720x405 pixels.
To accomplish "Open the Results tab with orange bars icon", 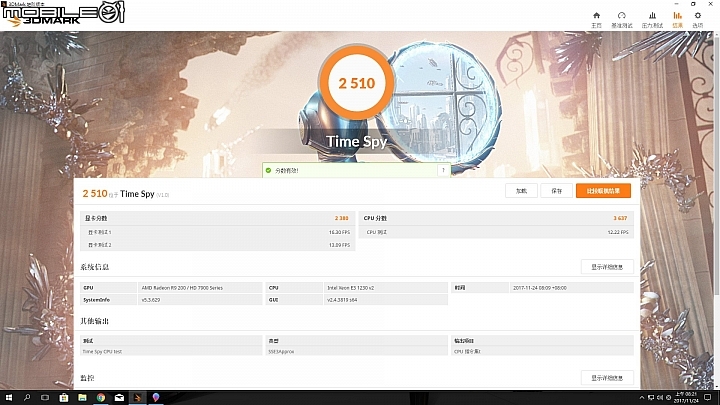I will [x=677, y=20].
